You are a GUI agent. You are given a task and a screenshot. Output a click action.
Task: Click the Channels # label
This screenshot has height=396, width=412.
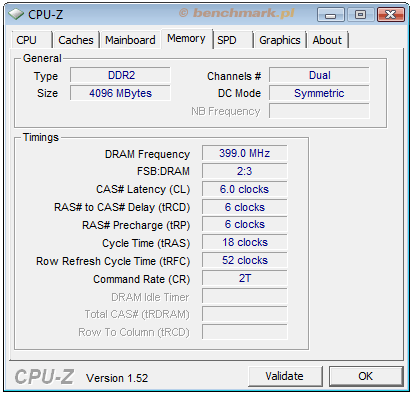(x=234, y=76)
